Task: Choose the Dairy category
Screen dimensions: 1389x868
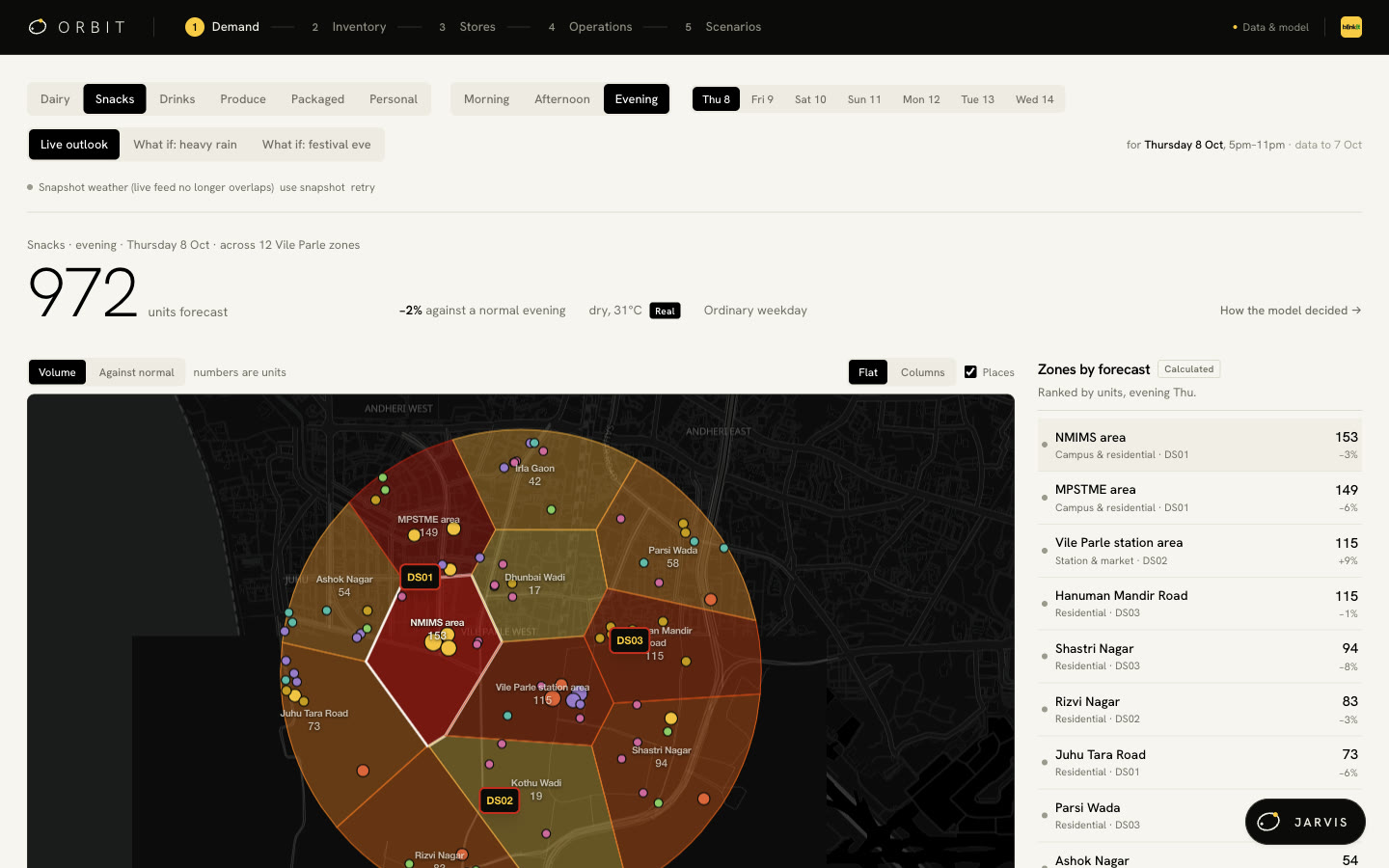Action: (x=55, y=99)
